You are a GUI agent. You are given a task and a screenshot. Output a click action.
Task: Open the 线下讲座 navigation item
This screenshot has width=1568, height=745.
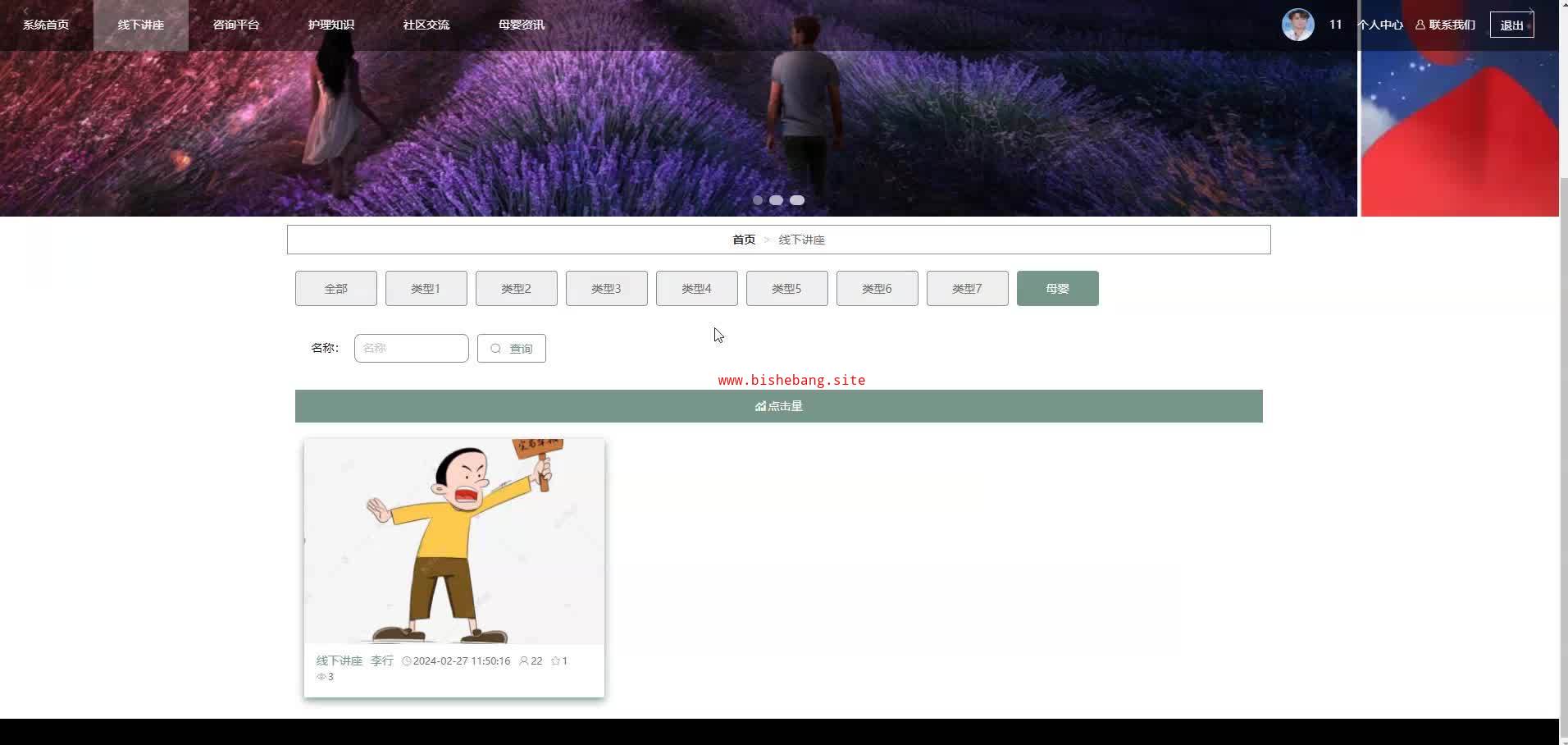tap(141, 25)
